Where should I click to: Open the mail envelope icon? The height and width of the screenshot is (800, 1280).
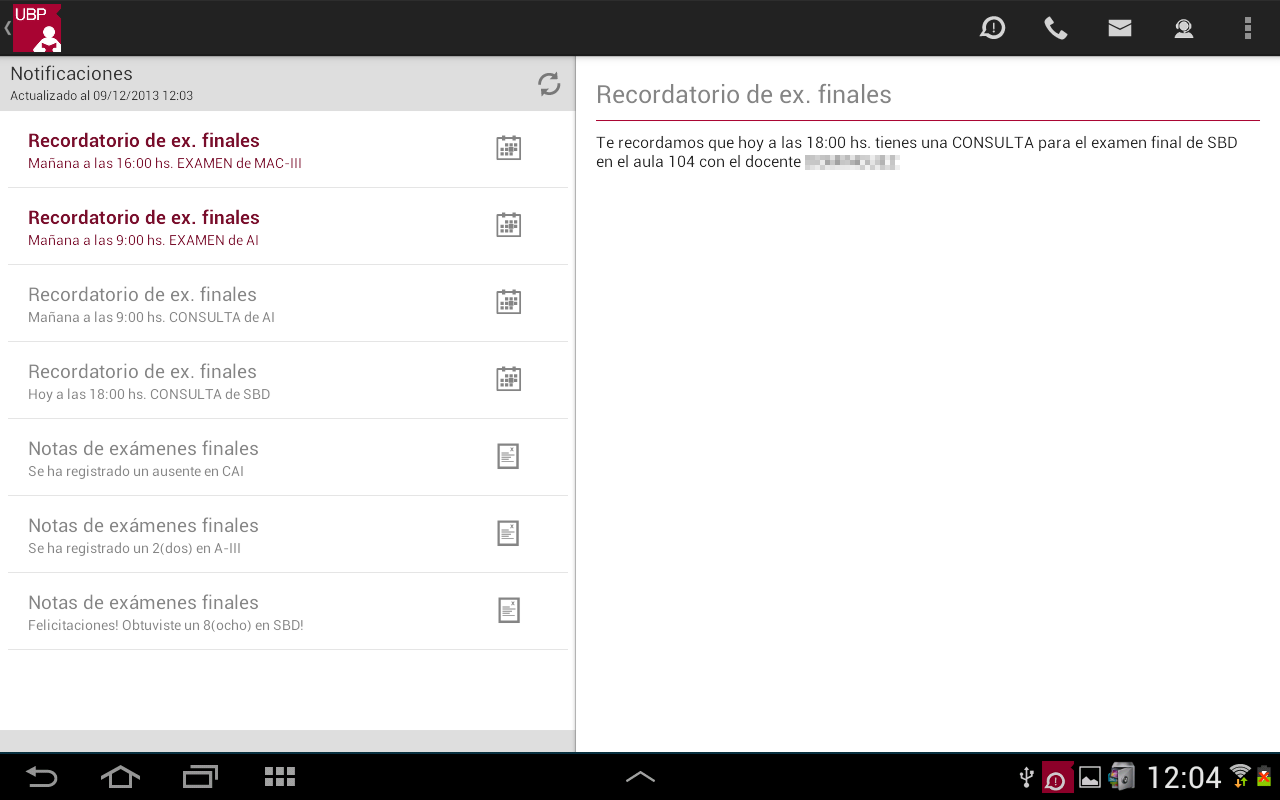[1119, 28]
